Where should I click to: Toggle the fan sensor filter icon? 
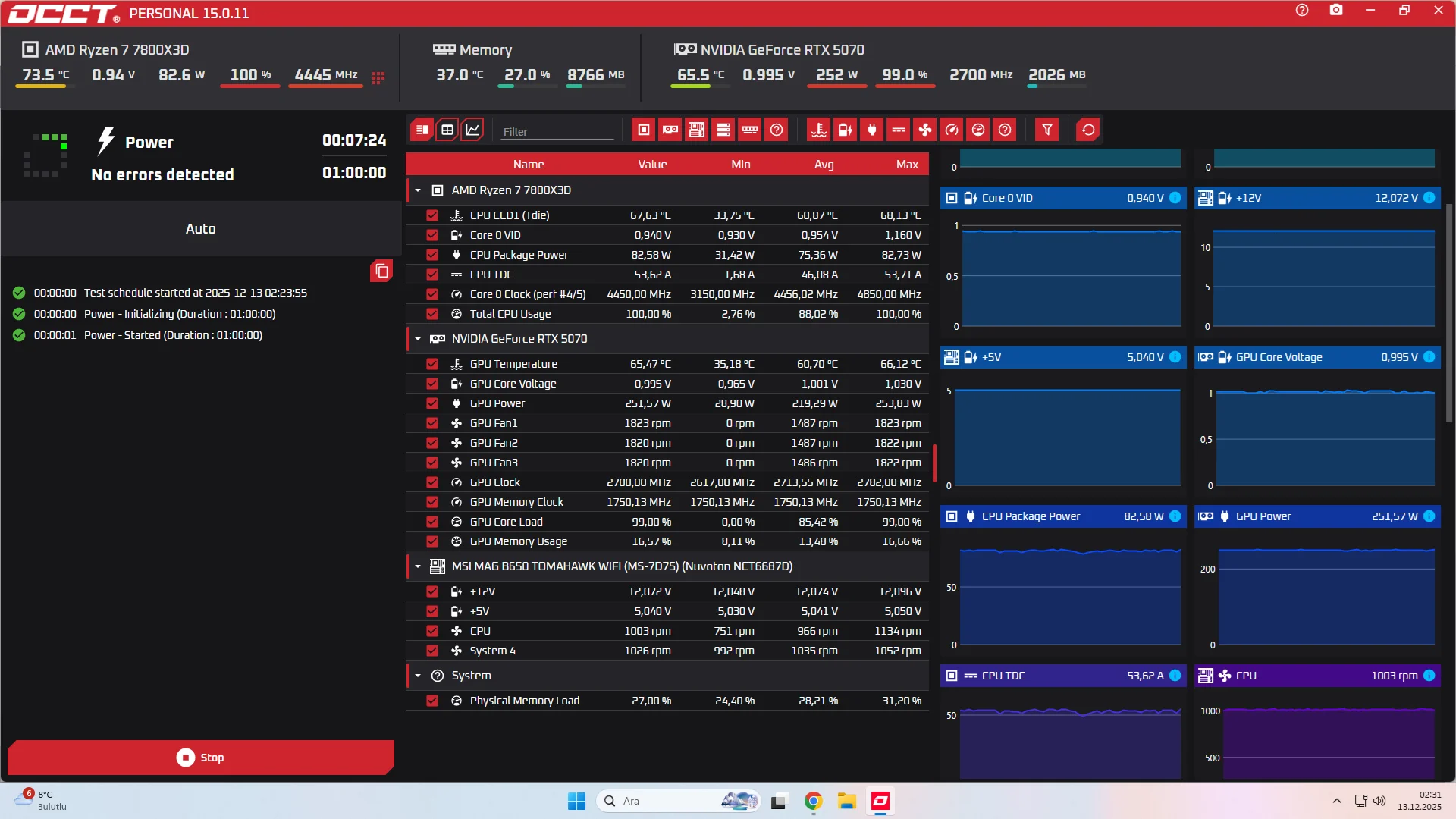coord(924,130)
